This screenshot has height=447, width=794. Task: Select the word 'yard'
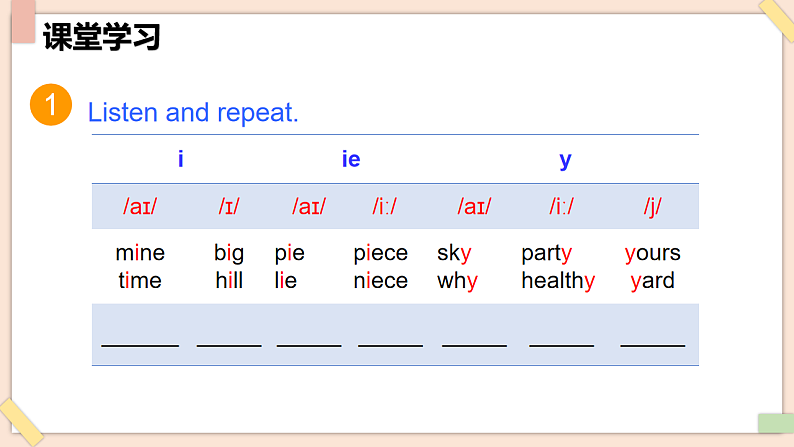point(653,281)
